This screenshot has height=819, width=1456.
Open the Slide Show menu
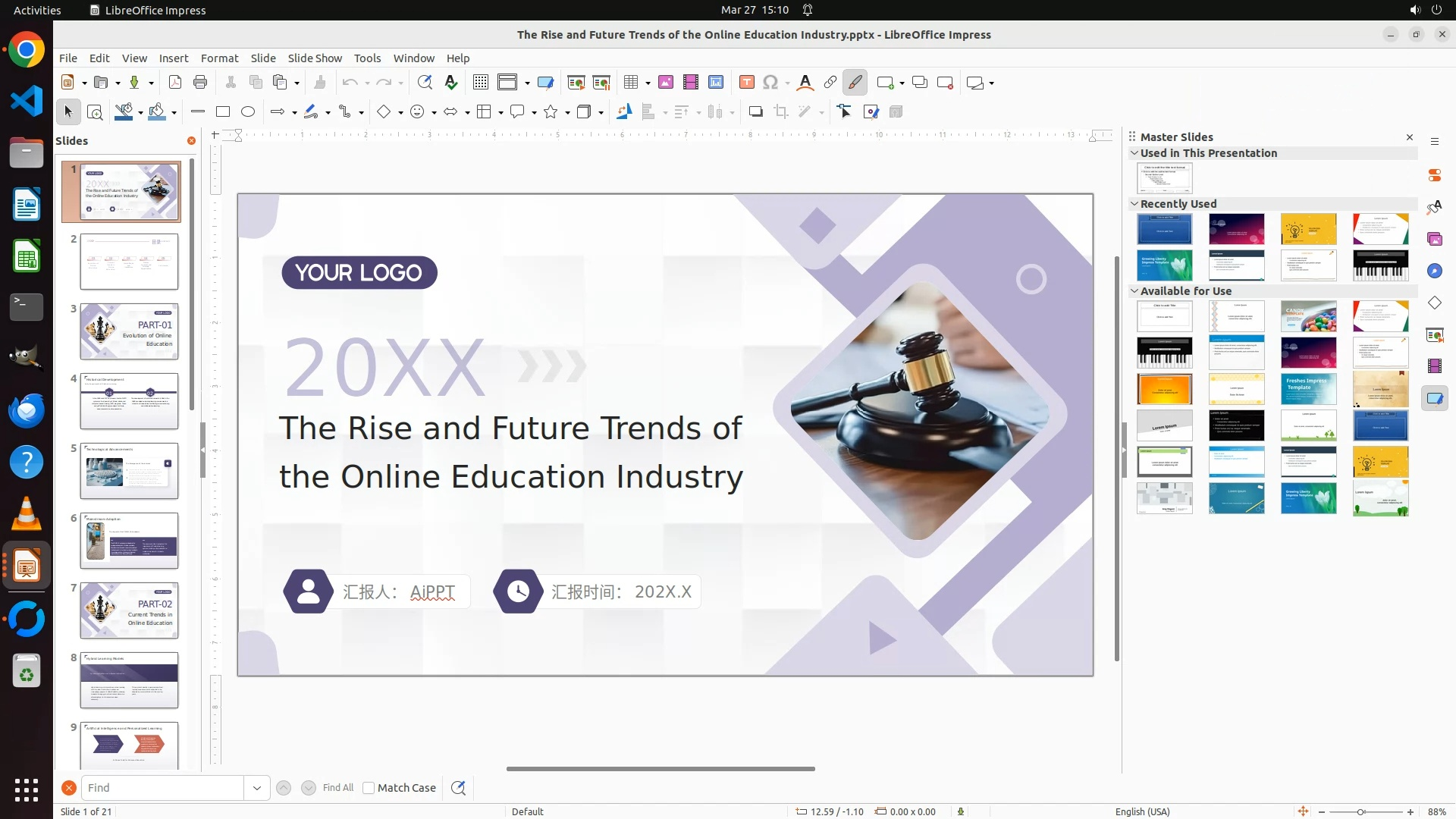[315, 58]
